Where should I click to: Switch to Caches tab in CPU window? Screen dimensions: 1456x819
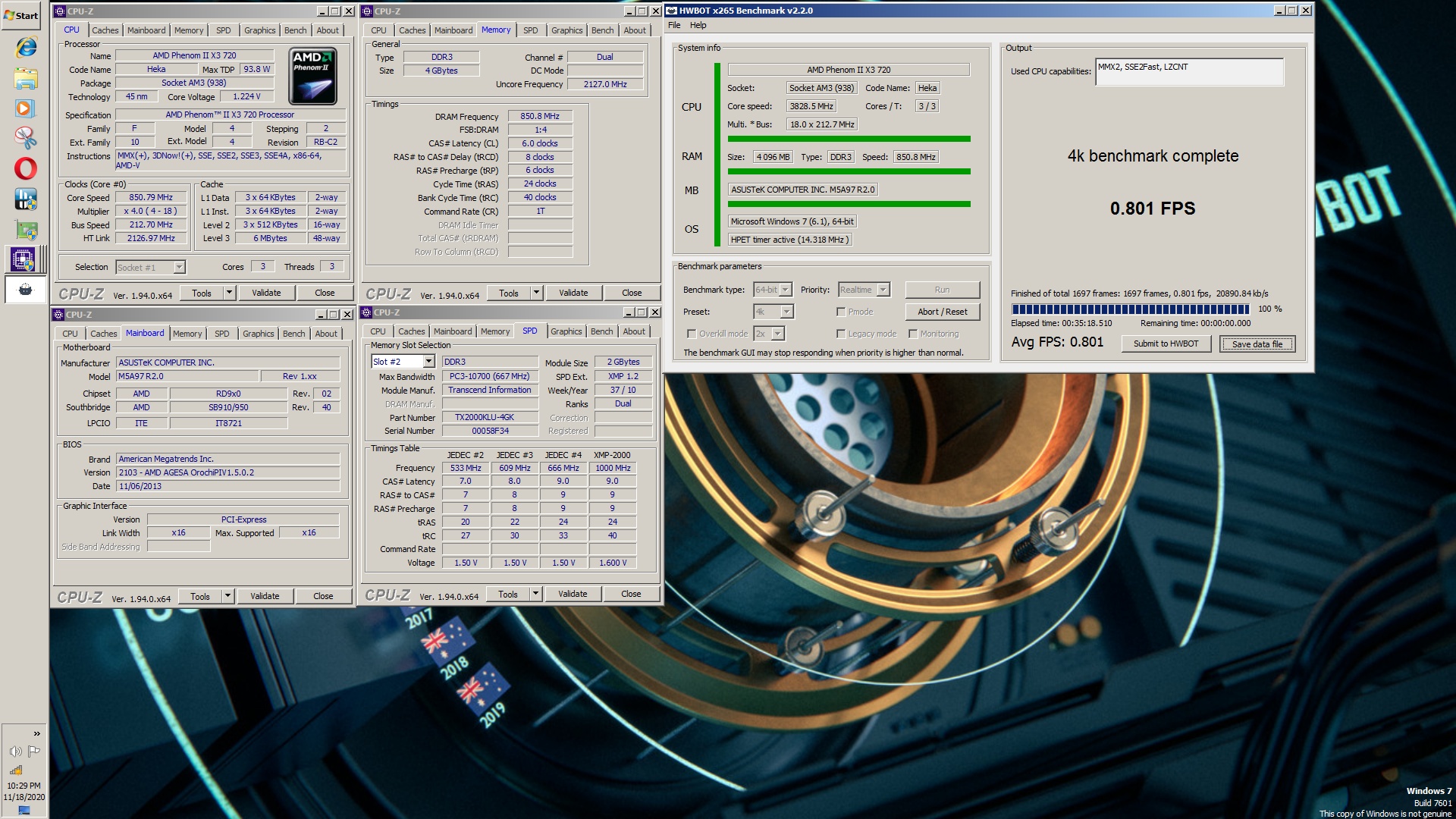pos(105,30)
